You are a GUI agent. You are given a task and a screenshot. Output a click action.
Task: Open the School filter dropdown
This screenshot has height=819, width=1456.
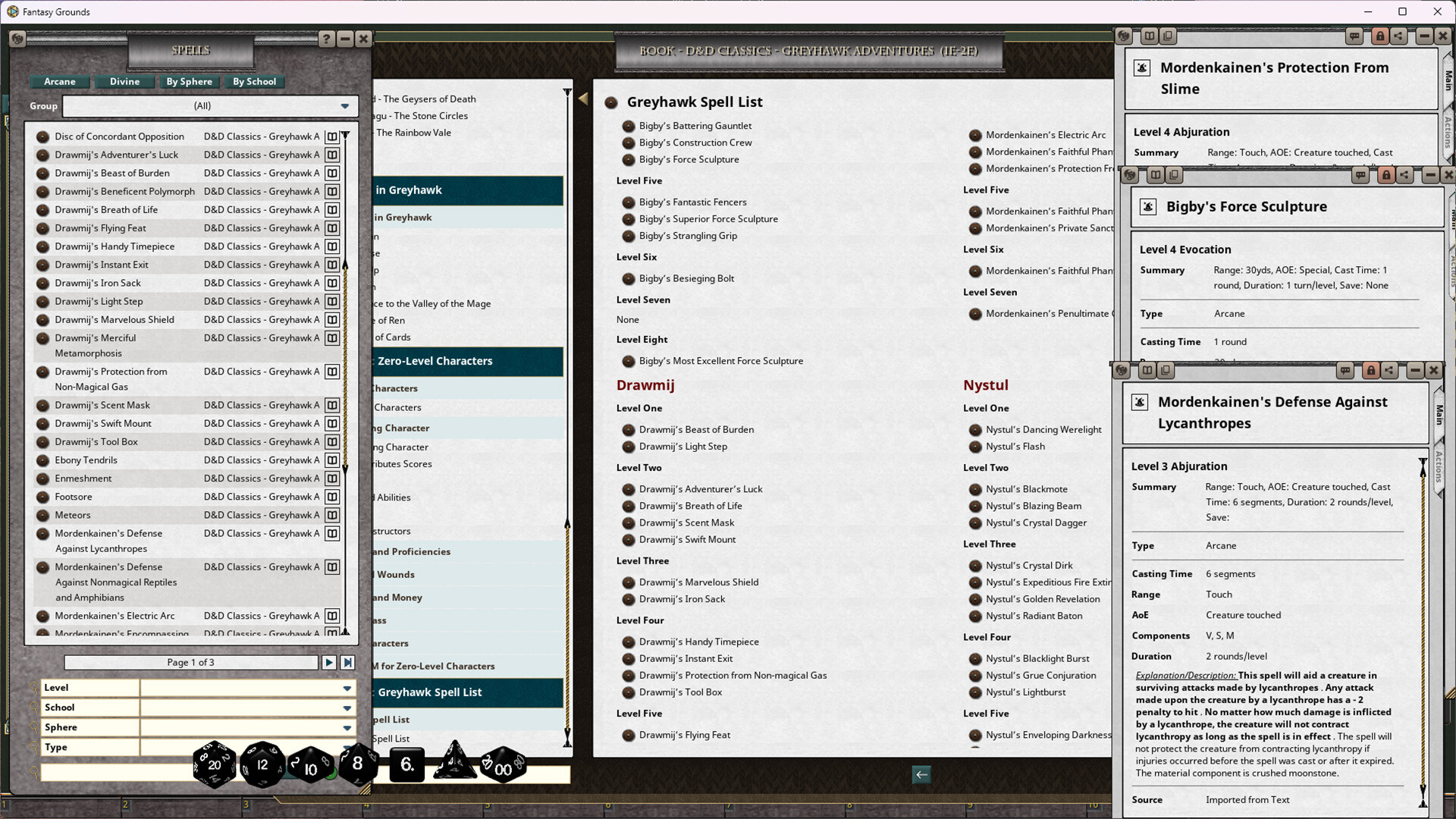click(348, 707)
